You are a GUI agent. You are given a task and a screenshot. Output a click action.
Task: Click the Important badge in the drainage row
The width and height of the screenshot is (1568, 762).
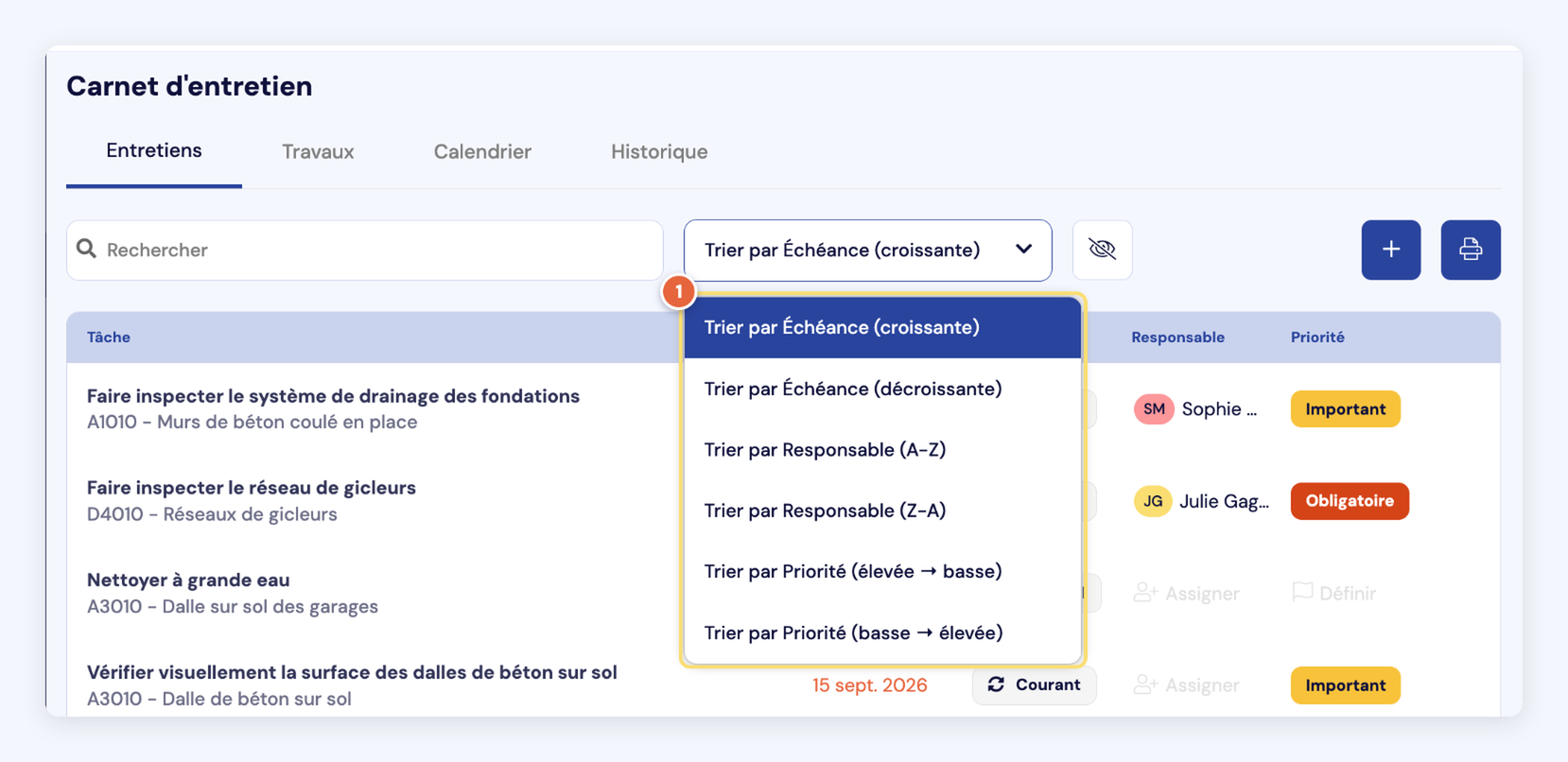pyautogui.click(x=1346, y=409)
